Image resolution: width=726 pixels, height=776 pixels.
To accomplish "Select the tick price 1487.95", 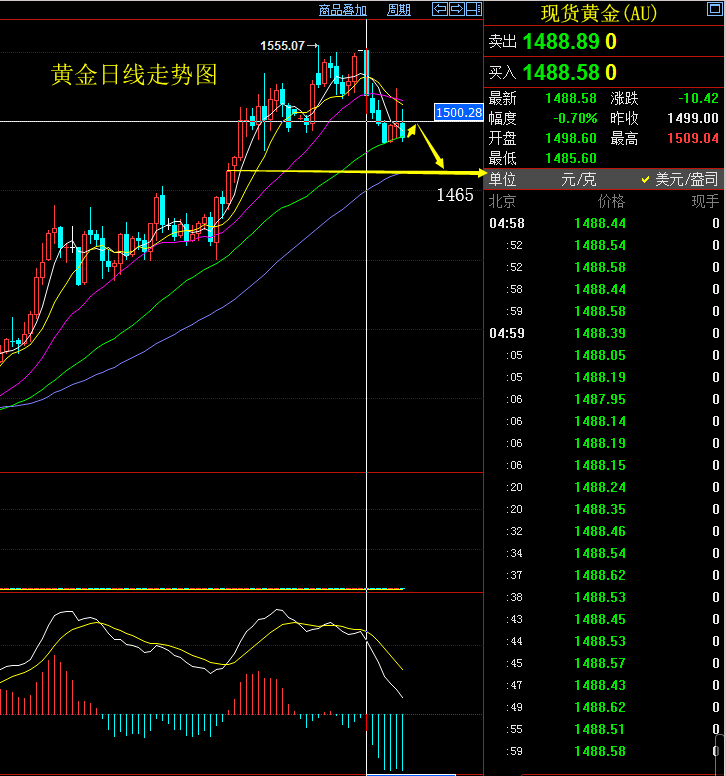I will point(600,399).
